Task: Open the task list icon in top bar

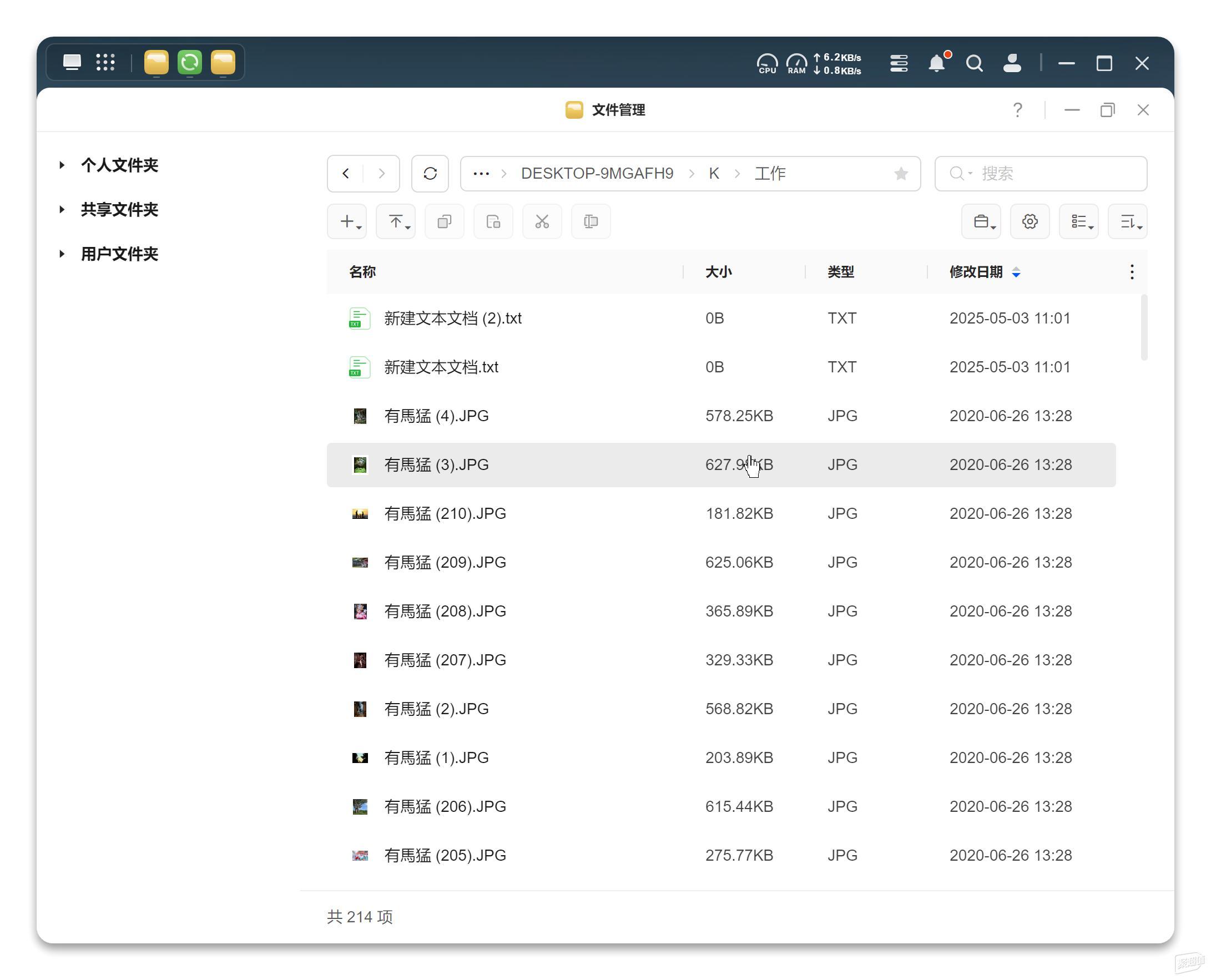Action: tap(899, 63)
